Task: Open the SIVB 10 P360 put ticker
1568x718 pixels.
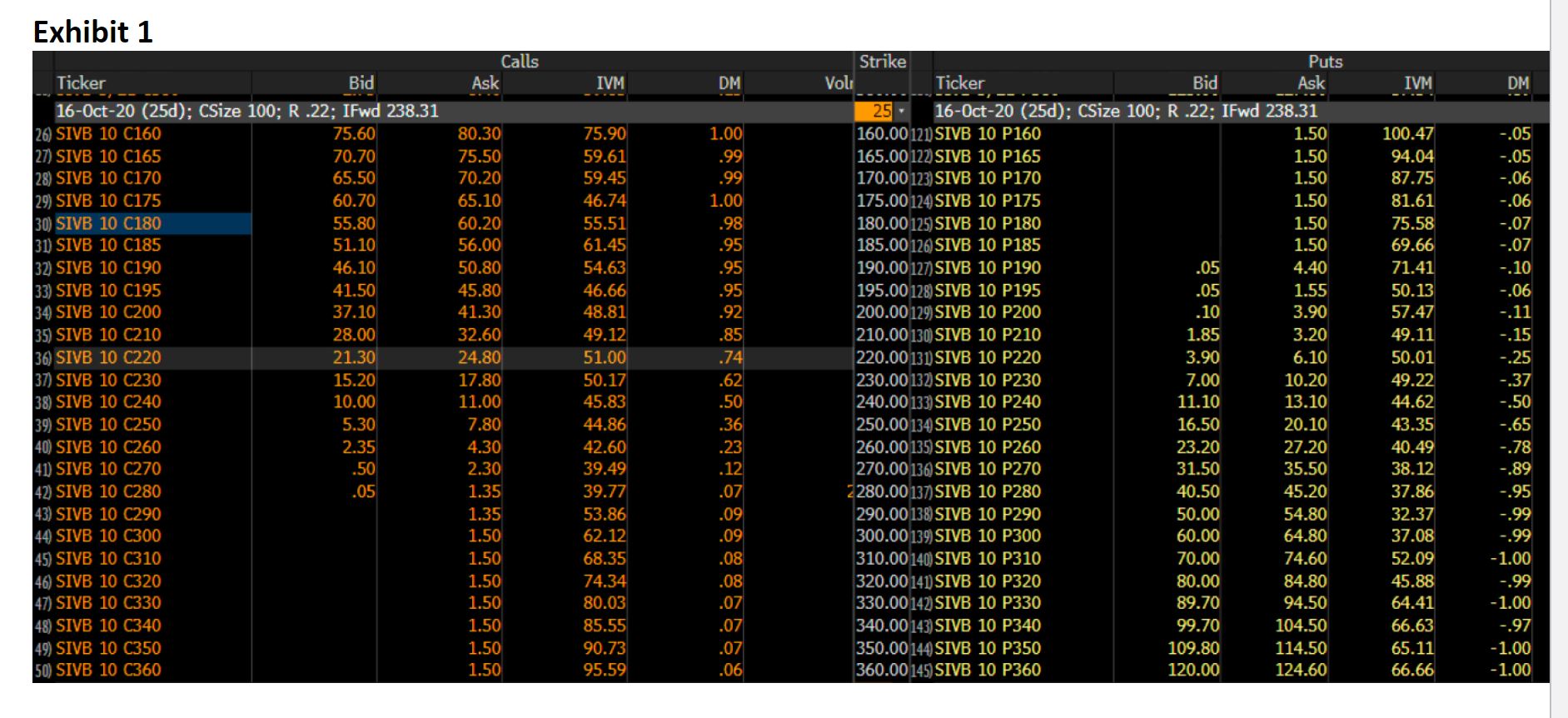Action: pyautogui.click(x=988, y=670)
